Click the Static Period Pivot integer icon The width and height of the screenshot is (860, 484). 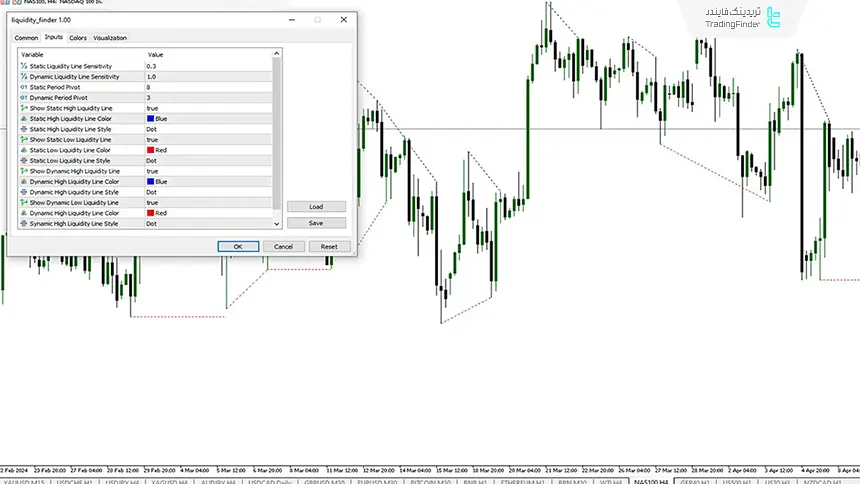click(x=23, y=87)
